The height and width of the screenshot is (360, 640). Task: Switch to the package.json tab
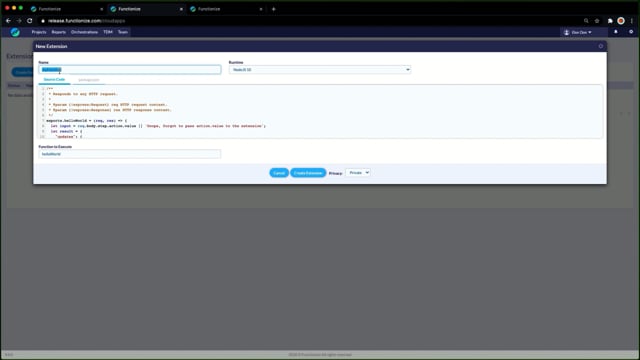89,80
